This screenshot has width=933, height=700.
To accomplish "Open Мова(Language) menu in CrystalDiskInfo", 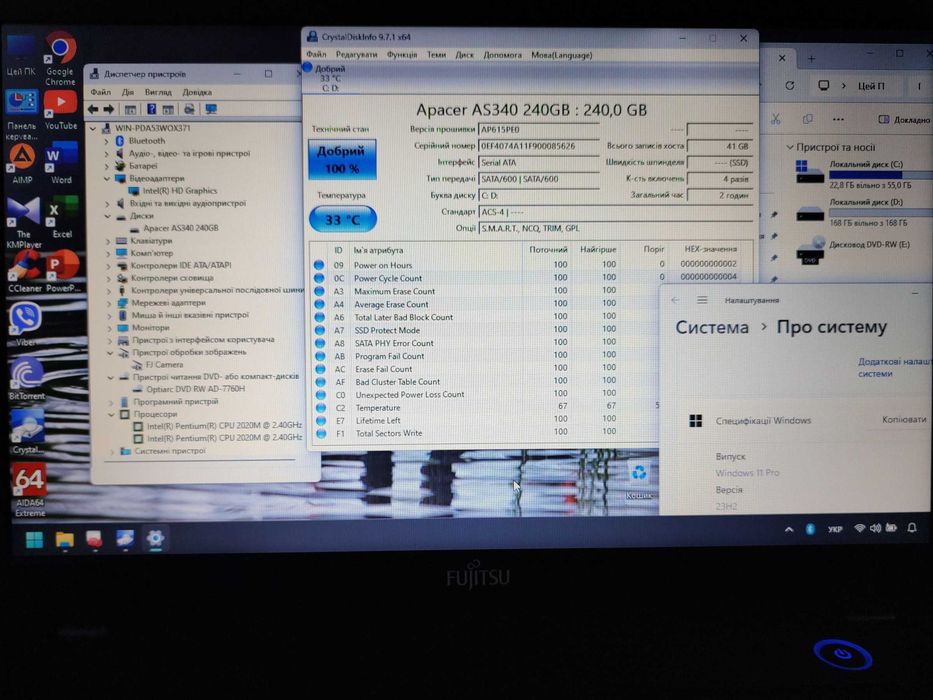I will (562, 55).
